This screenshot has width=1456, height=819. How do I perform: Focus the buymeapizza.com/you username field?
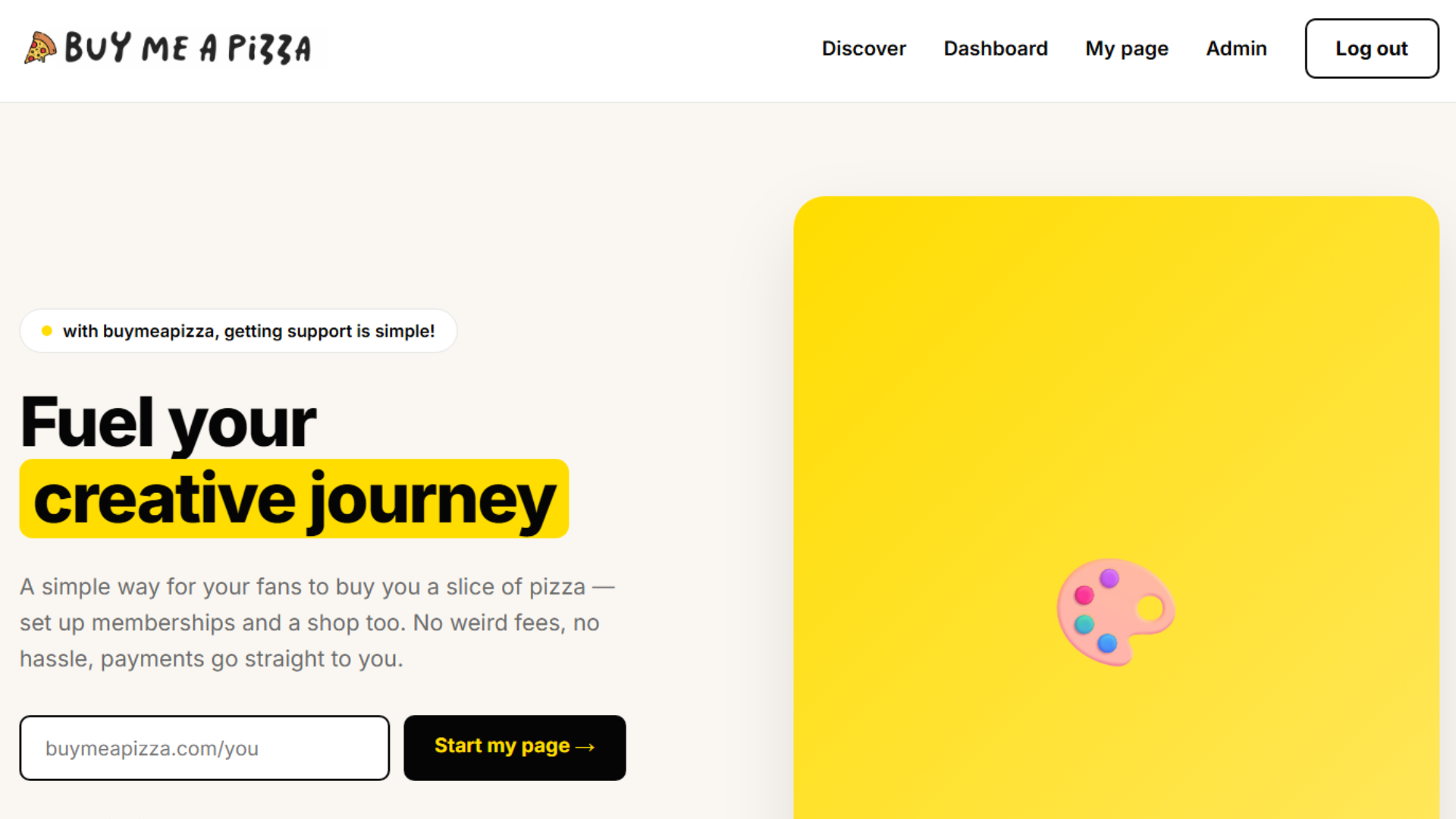pyautogui.click(x=205, y=748)
